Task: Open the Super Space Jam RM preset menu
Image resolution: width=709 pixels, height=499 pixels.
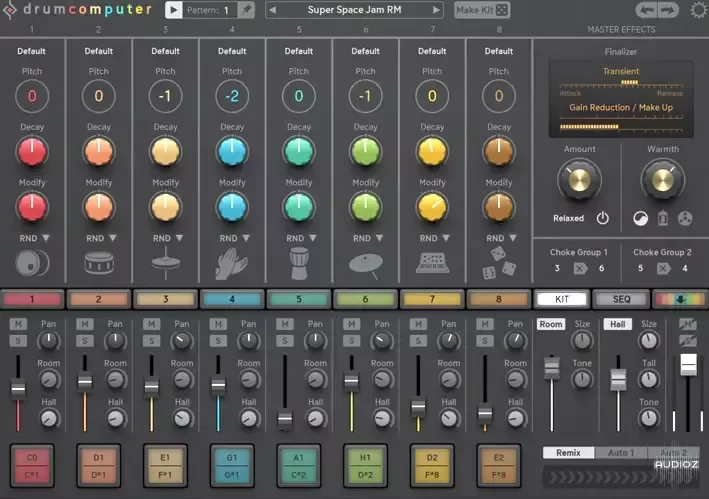Action: [x=354, y=10]
